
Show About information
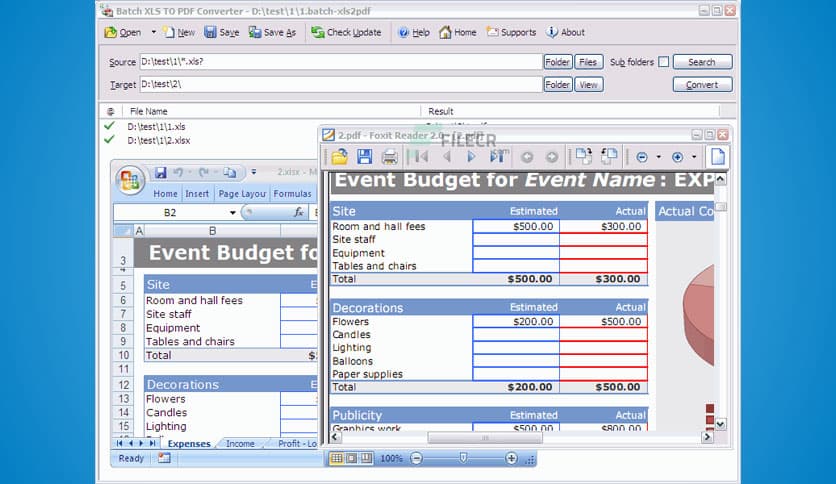click(x=566, y=33)
